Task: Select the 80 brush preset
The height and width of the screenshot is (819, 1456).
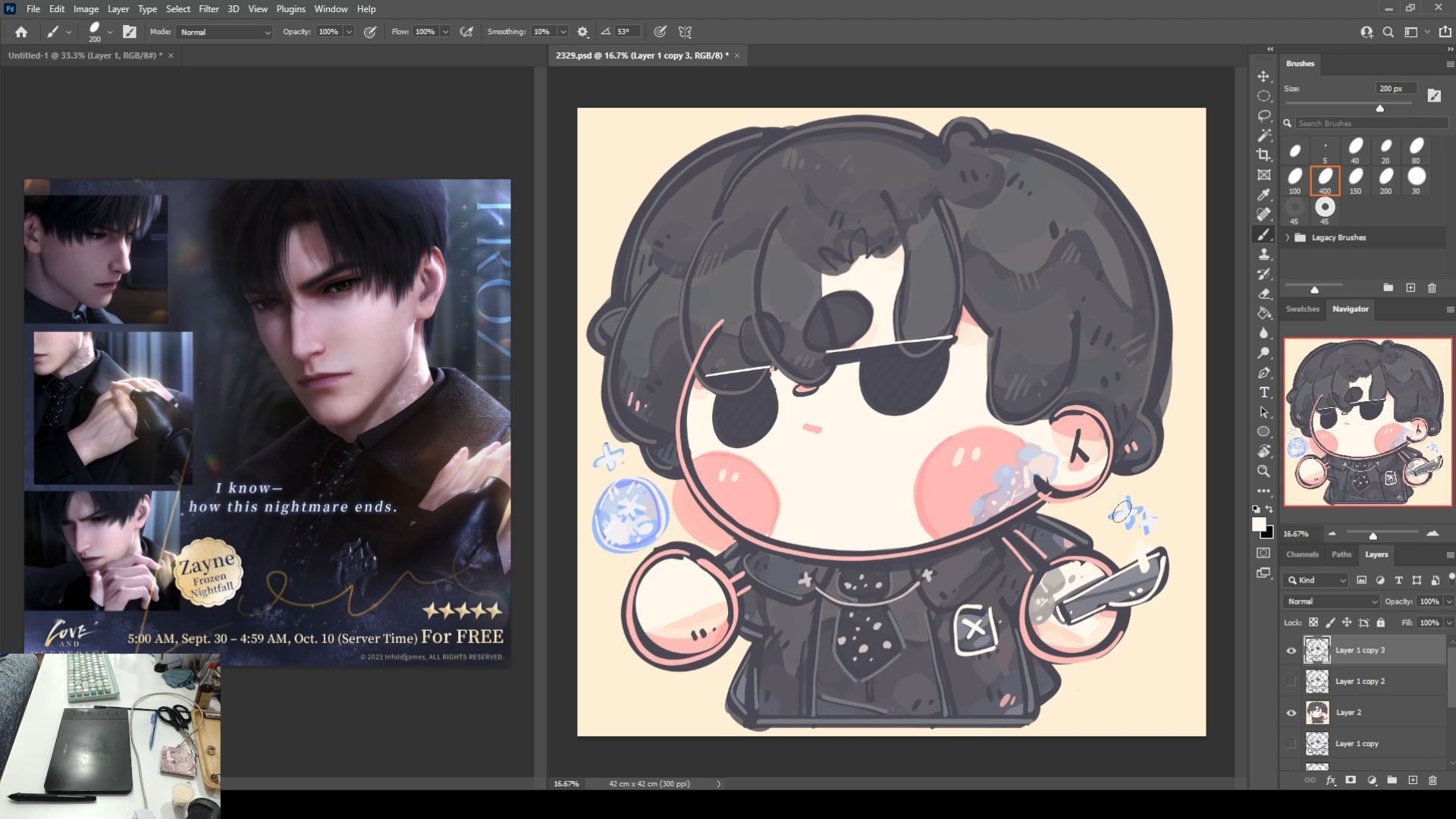Action: (x=1416, y=150)
